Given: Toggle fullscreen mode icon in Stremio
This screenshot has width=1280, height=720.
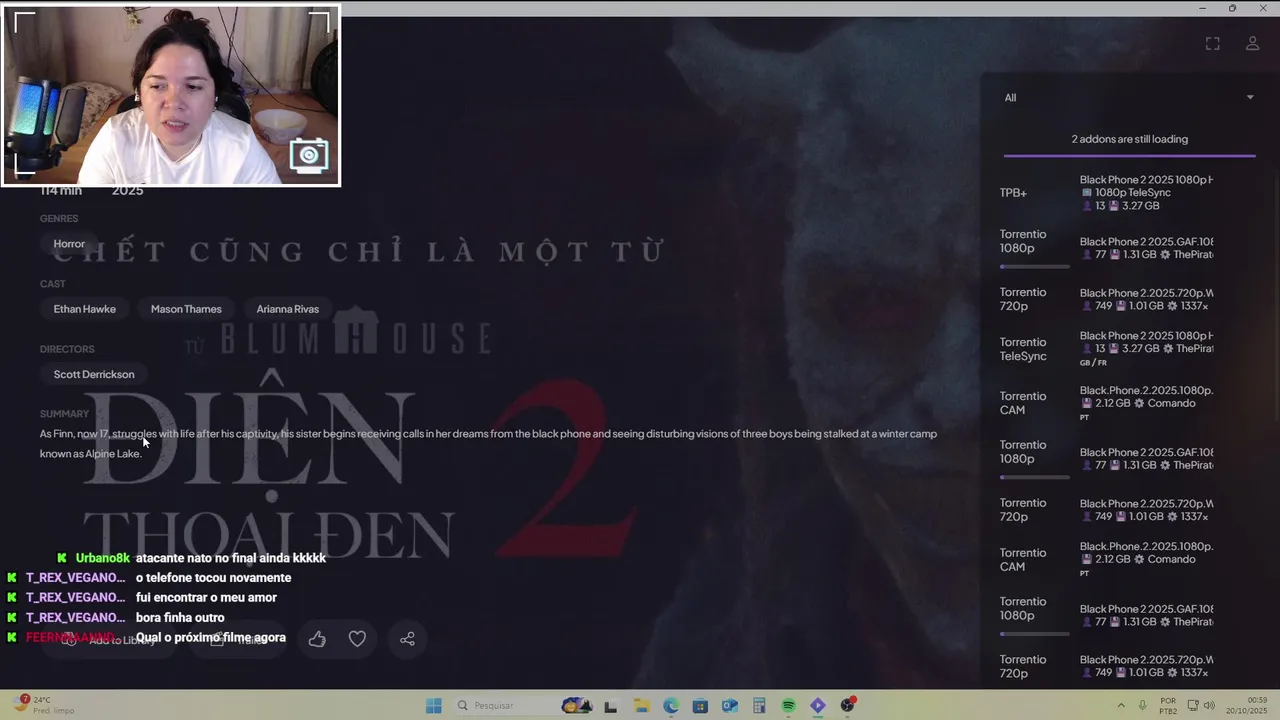Looking at the screenshot, I should tap(1212, 44).
